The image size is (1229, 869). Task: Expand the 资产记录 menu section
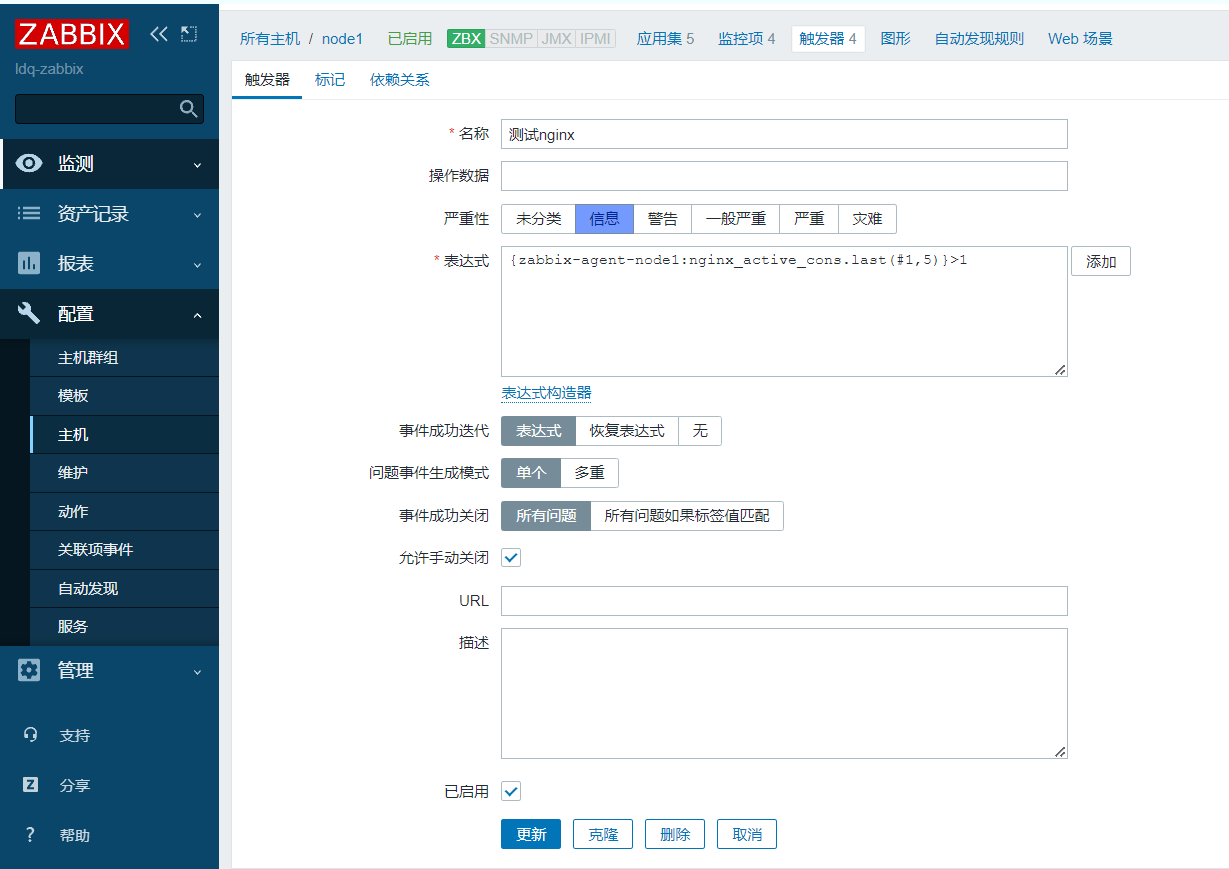point(197,215)
